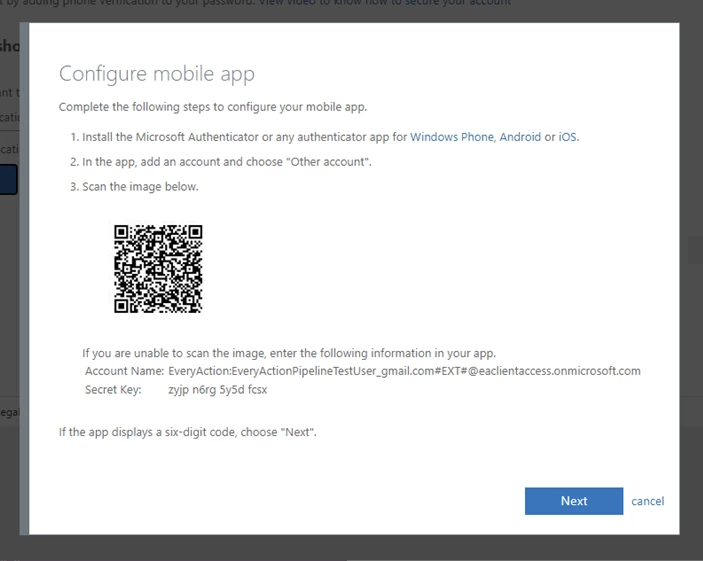
Task: Open the Android authenticator app link
Action: pos(520,137)
